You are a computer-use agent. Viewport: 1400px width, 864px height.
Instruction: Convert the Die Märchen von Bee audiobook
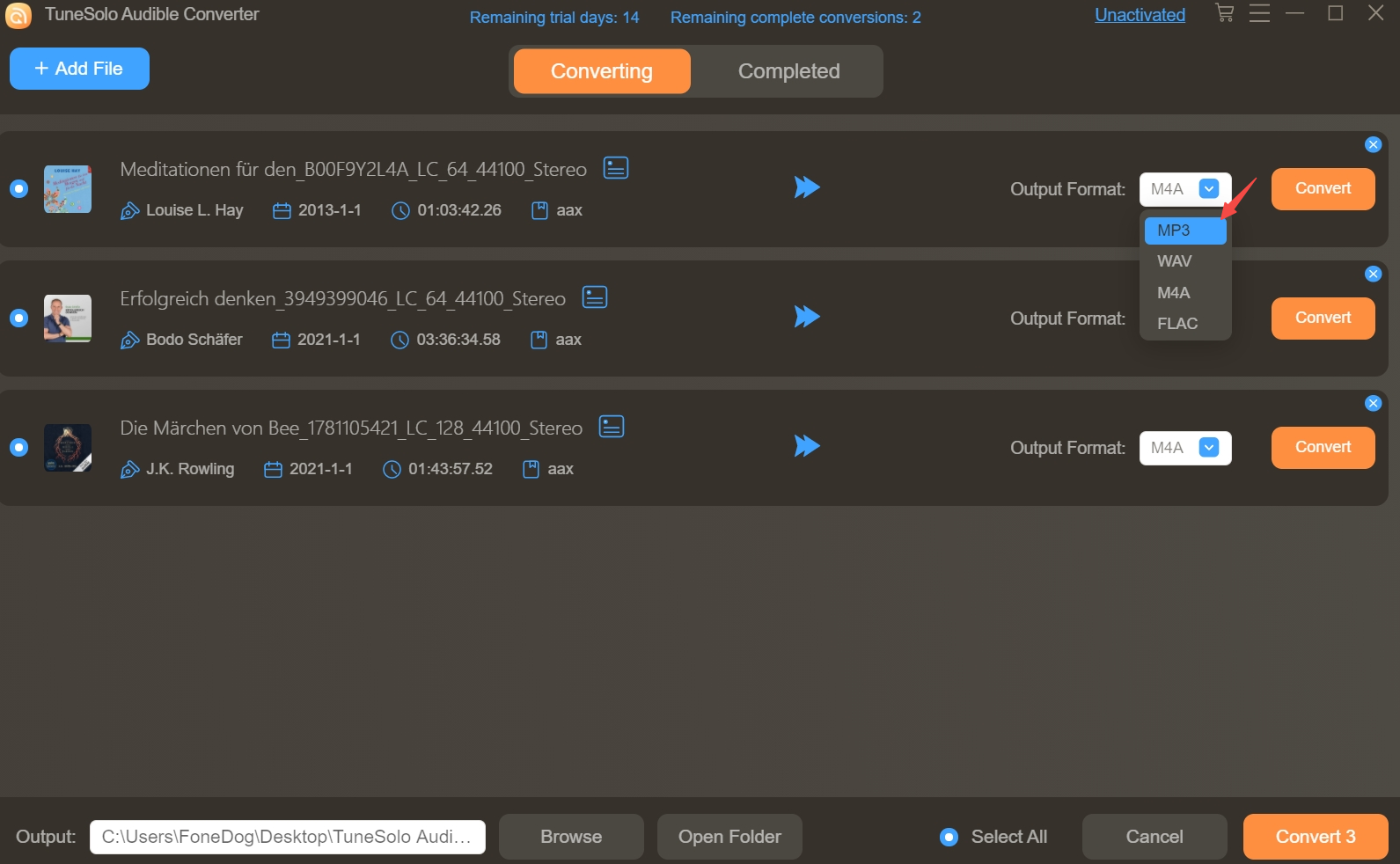click(x=1323, y=447)
